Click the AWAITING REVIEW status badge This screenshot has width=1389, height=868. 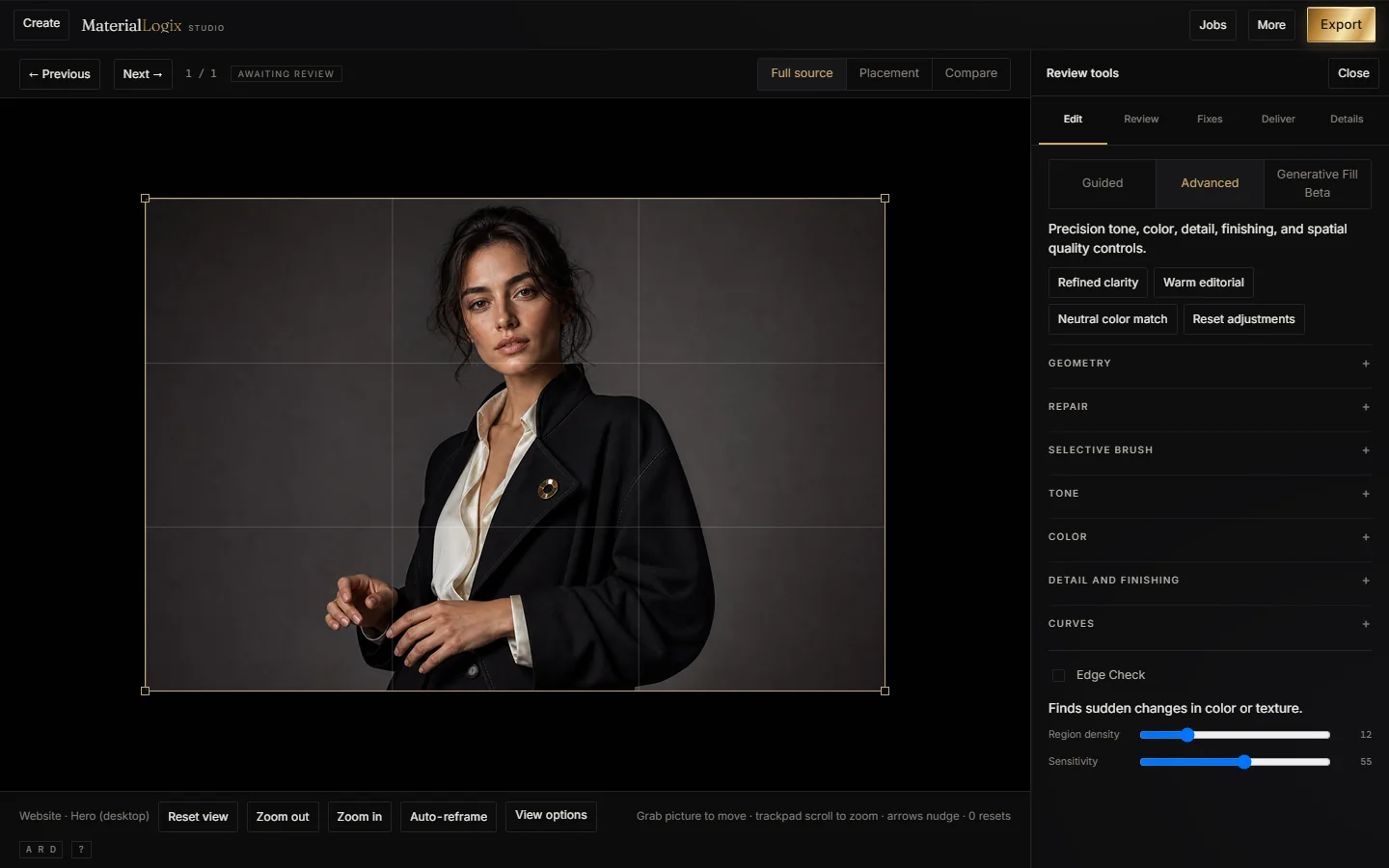tap(286, 74)
